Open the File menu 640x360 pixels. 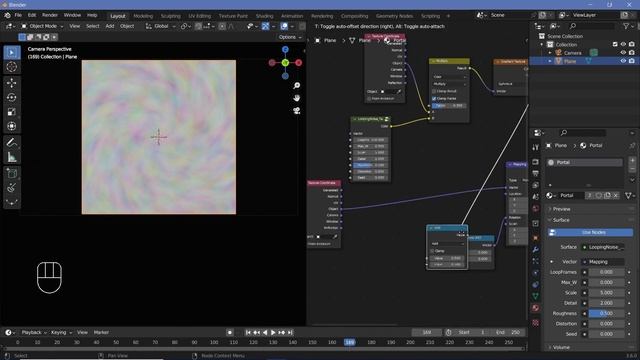pyautogui.click(x=18, y=15)
